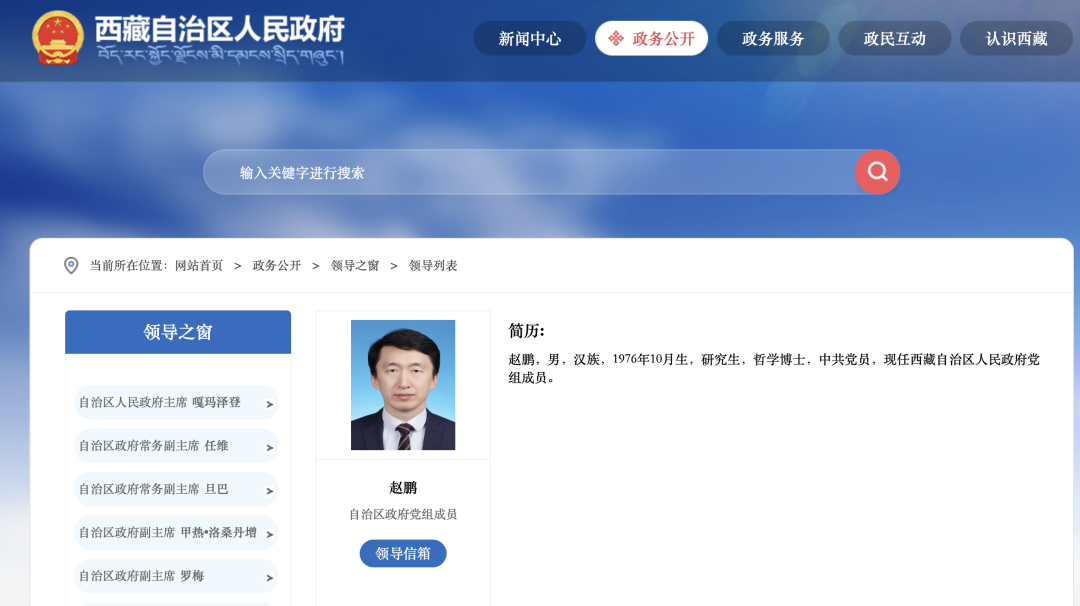Click the red search magnifier icon
This screenshot has width=1080, height=606.
877,171
